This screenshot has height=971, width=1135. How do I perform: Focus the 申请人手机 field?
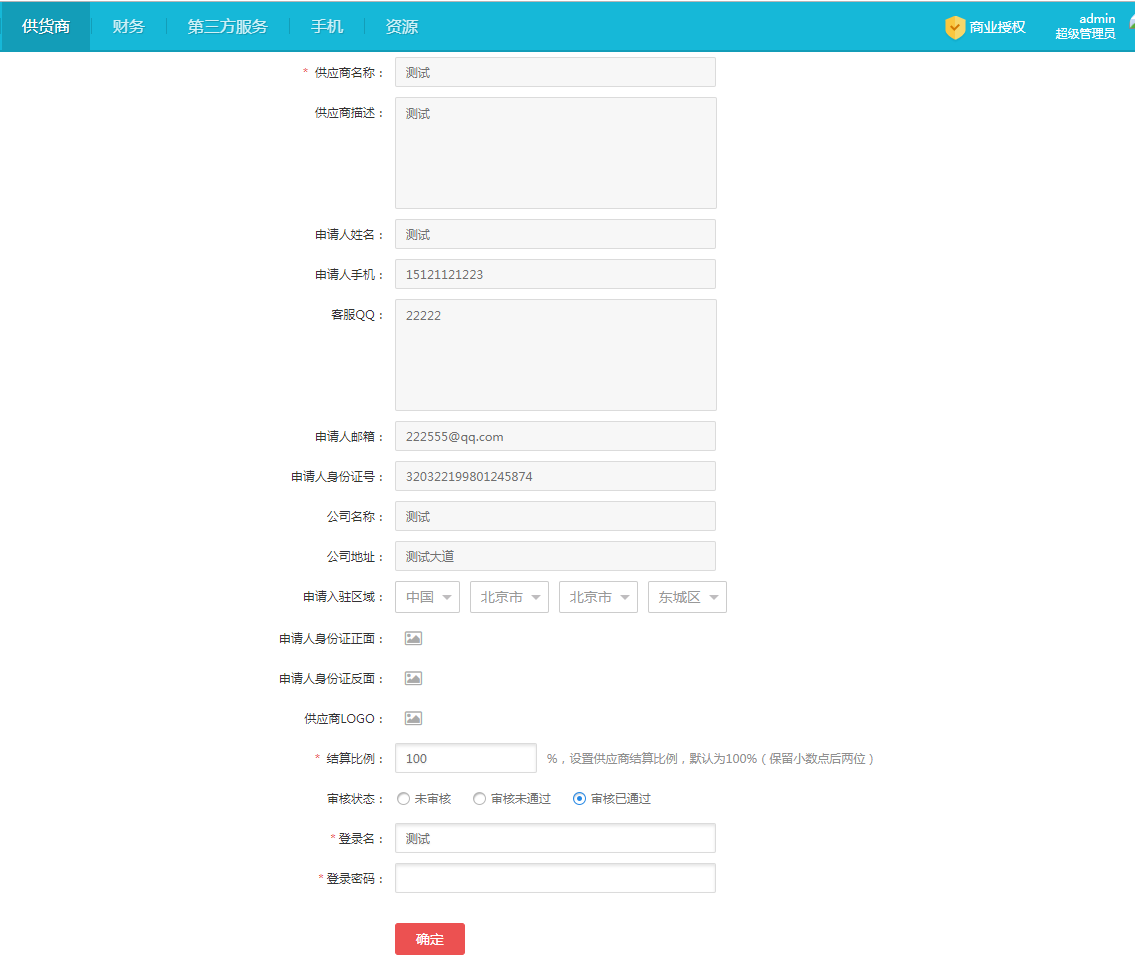555,274
